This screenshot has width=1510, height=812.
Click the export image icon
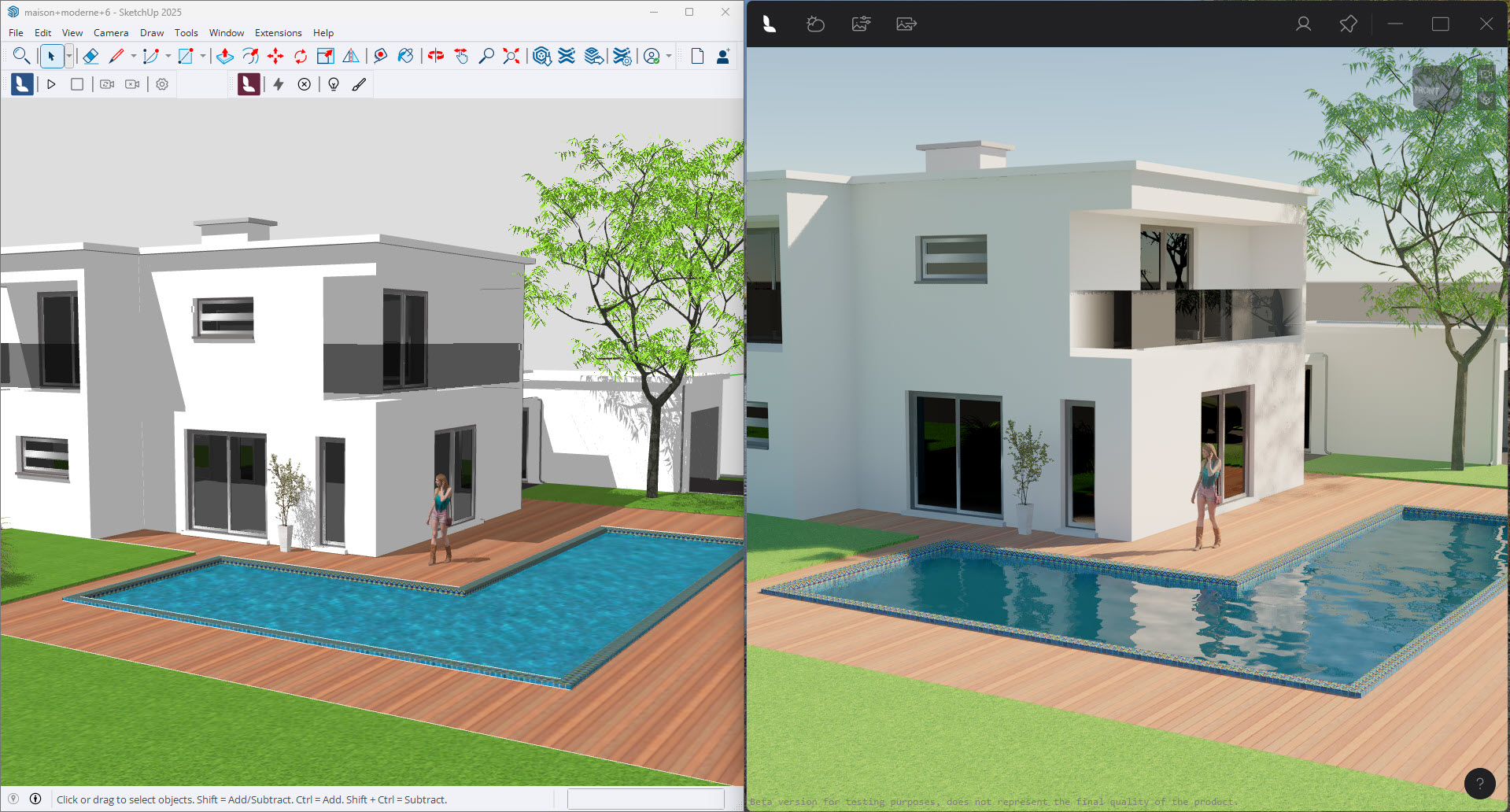click(x=906, y=24)
